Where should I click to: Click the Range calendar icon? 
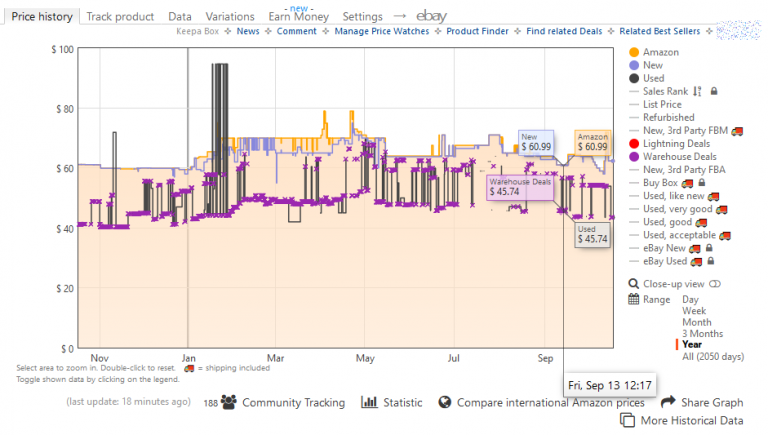click(634, 299)
